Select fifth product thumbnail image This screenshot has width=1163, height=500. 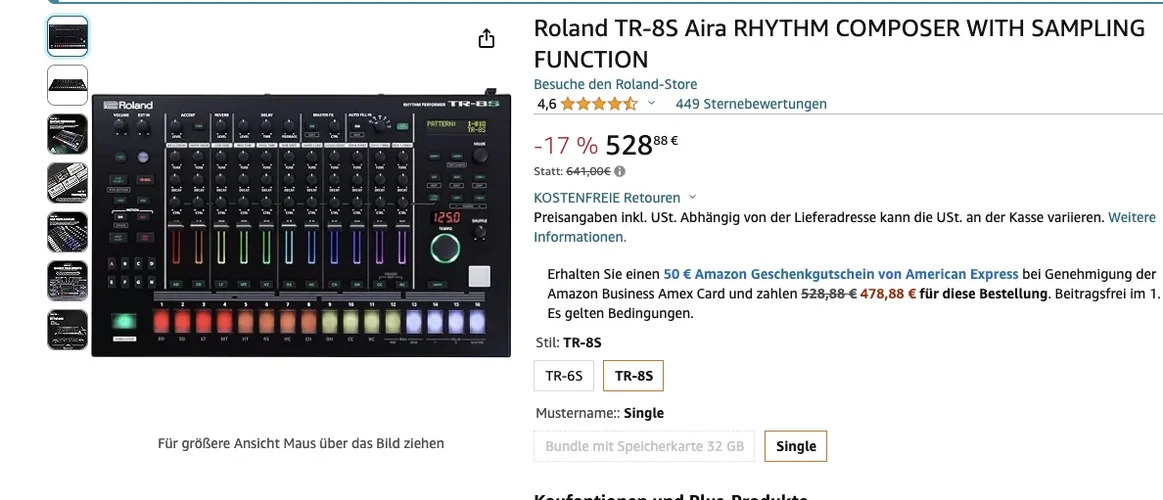pos(67,231)
